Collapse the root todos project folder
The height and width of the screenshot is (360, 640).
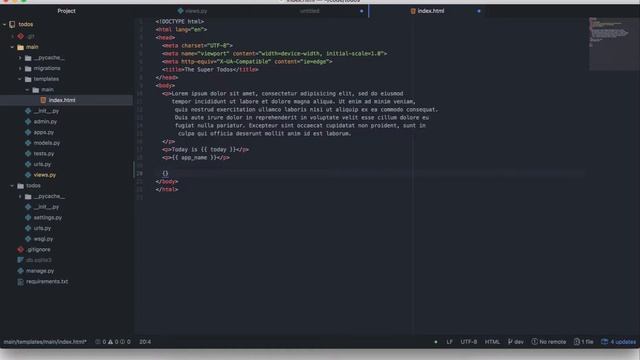coord(4,24)
